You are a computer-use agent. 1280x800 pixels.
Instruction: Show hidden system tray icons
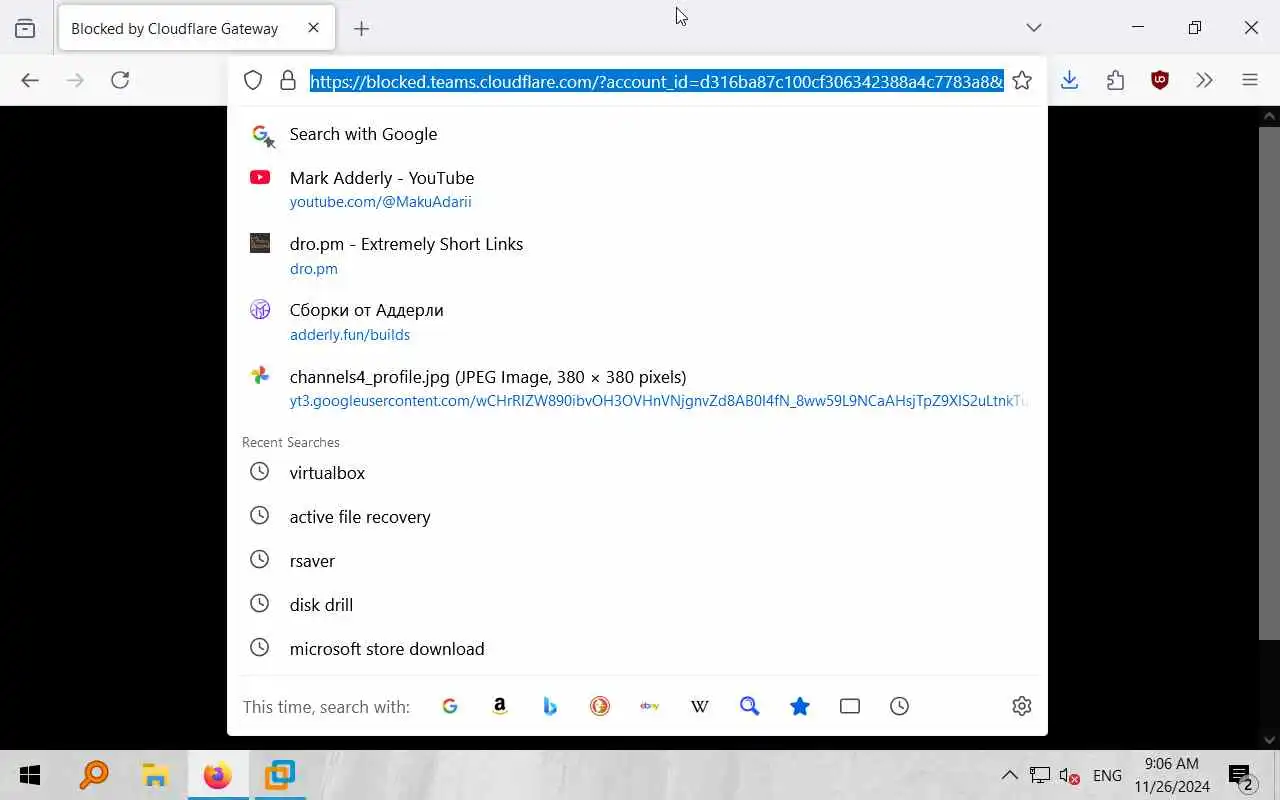point(1010,775)
